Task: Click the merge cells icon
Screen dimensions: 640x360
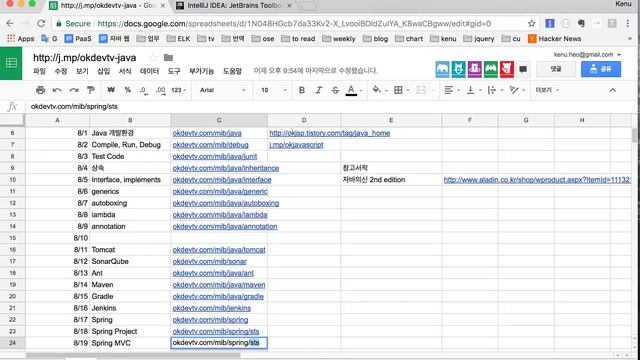Action: coord(421,90)
